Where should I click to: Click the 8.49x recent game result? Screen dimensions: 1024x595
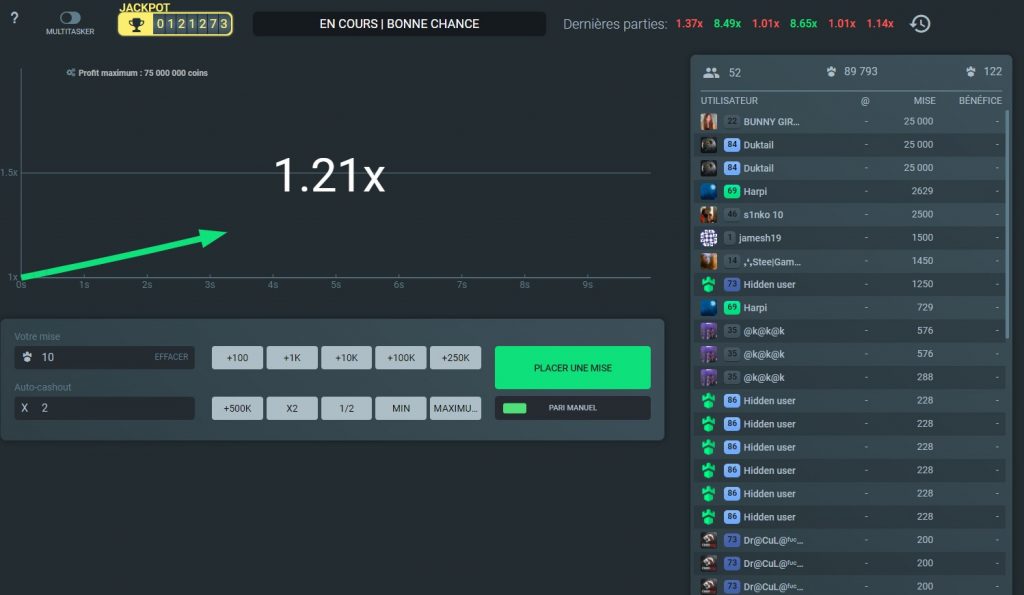(x=727, y=23)
